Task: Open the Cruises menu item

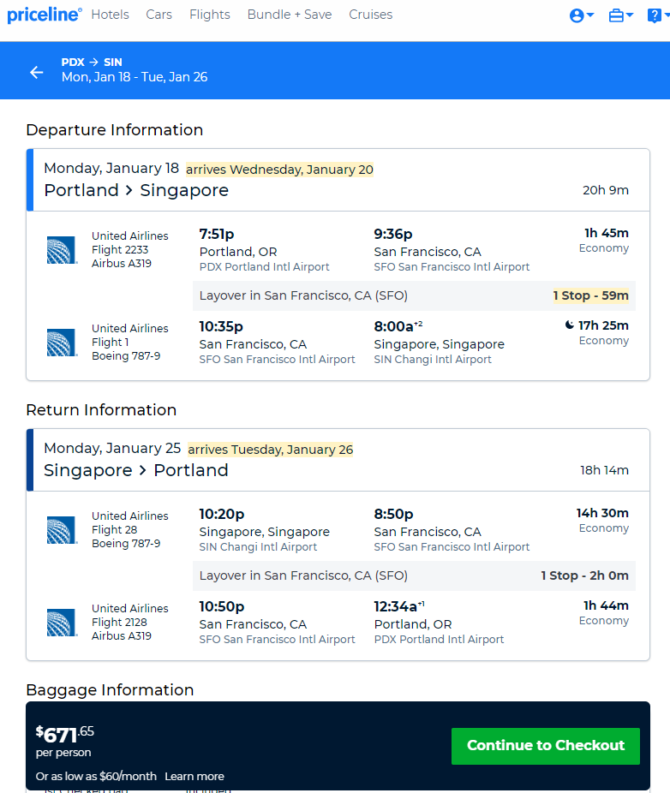Action: pyautogui.click(x=371, y=15)
